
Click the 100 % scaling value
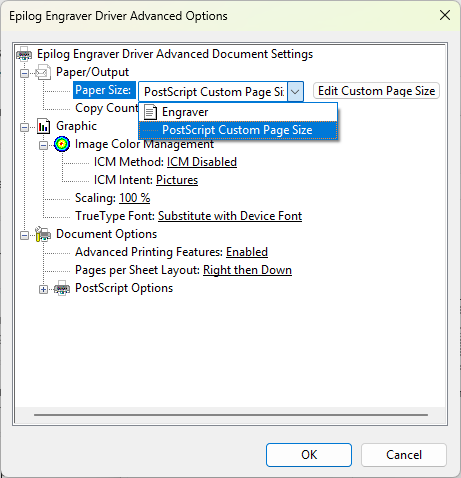[x=135, y=198]
